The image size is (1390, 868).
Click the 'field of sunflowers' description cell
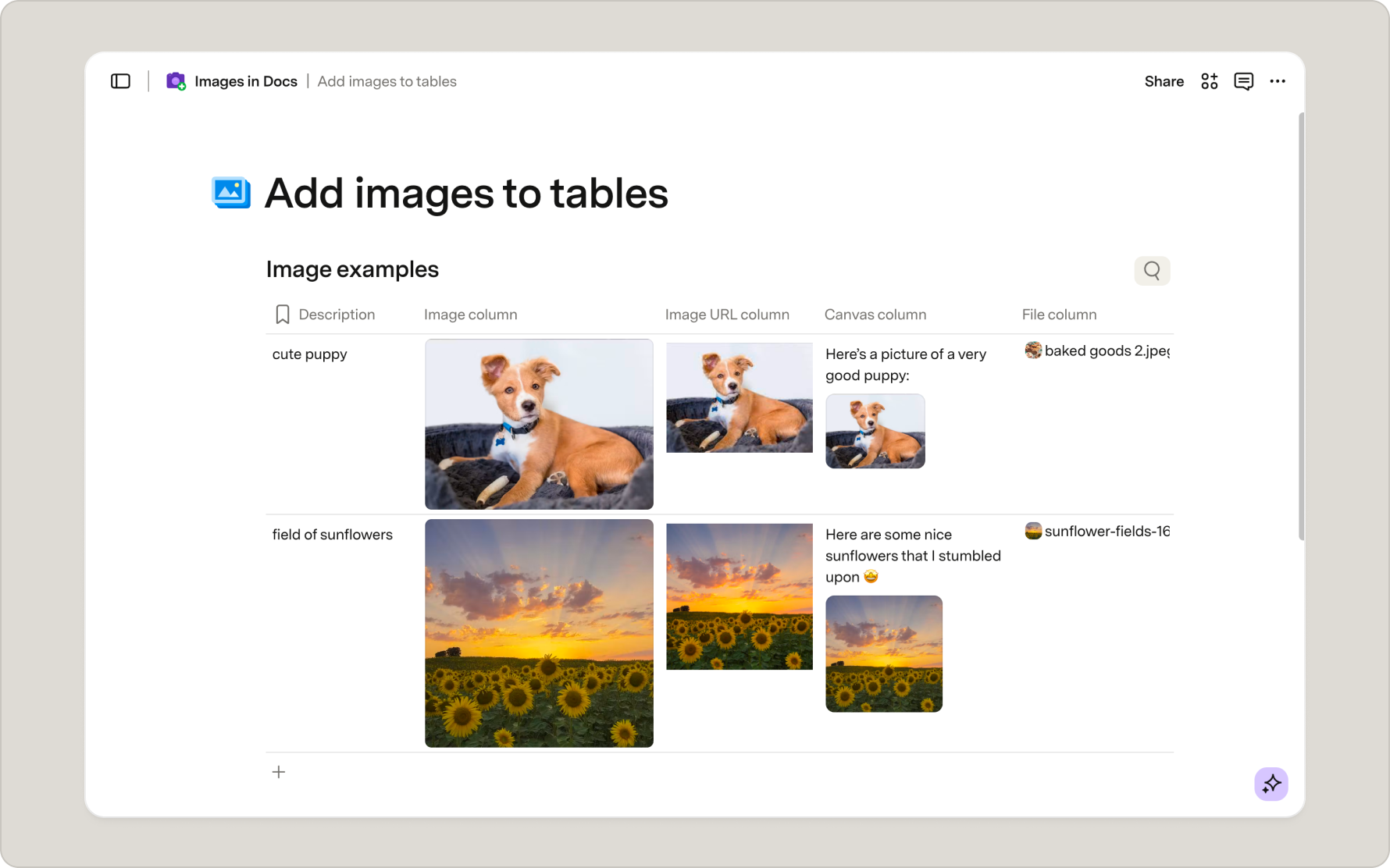point(333,535)
